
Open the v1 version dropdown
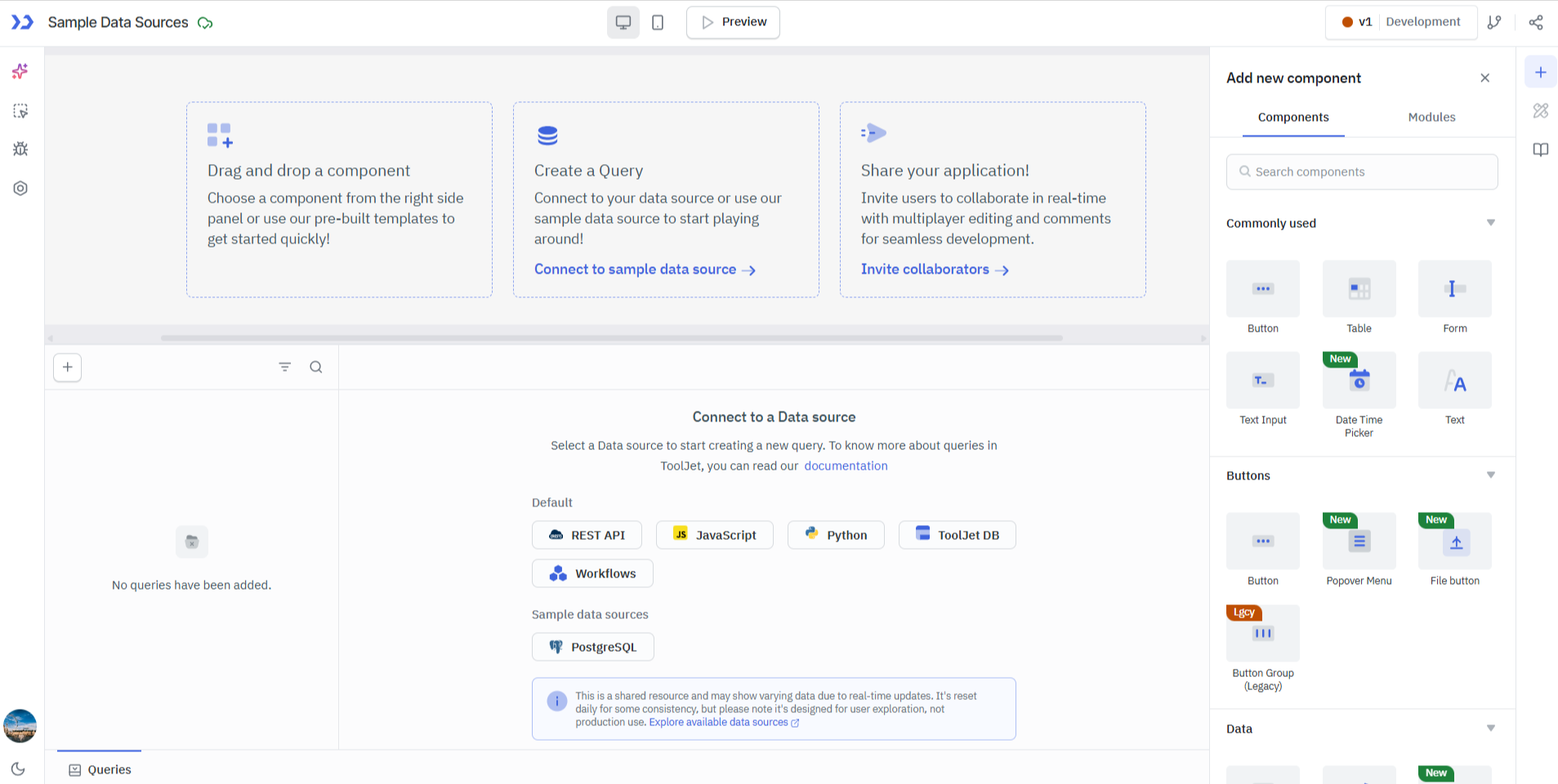[1357, 22]
